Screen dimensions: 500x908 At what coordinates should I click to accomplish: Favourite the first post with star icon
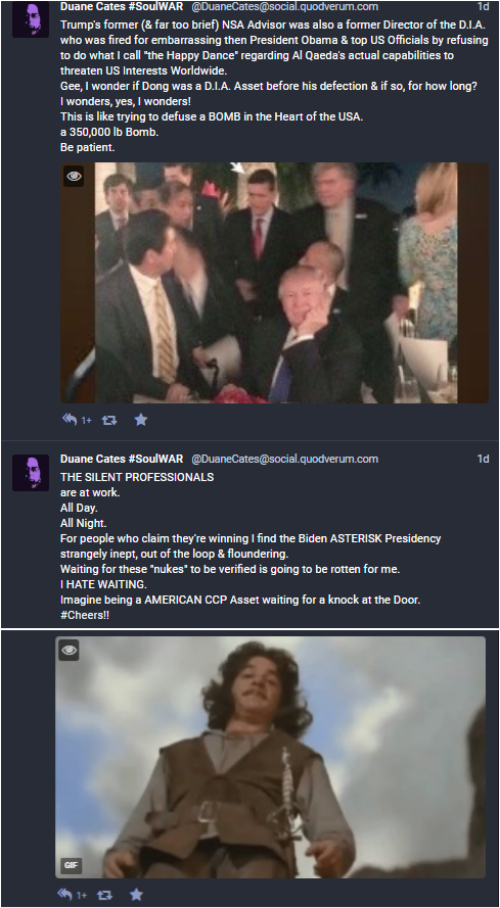click(141, 420)
